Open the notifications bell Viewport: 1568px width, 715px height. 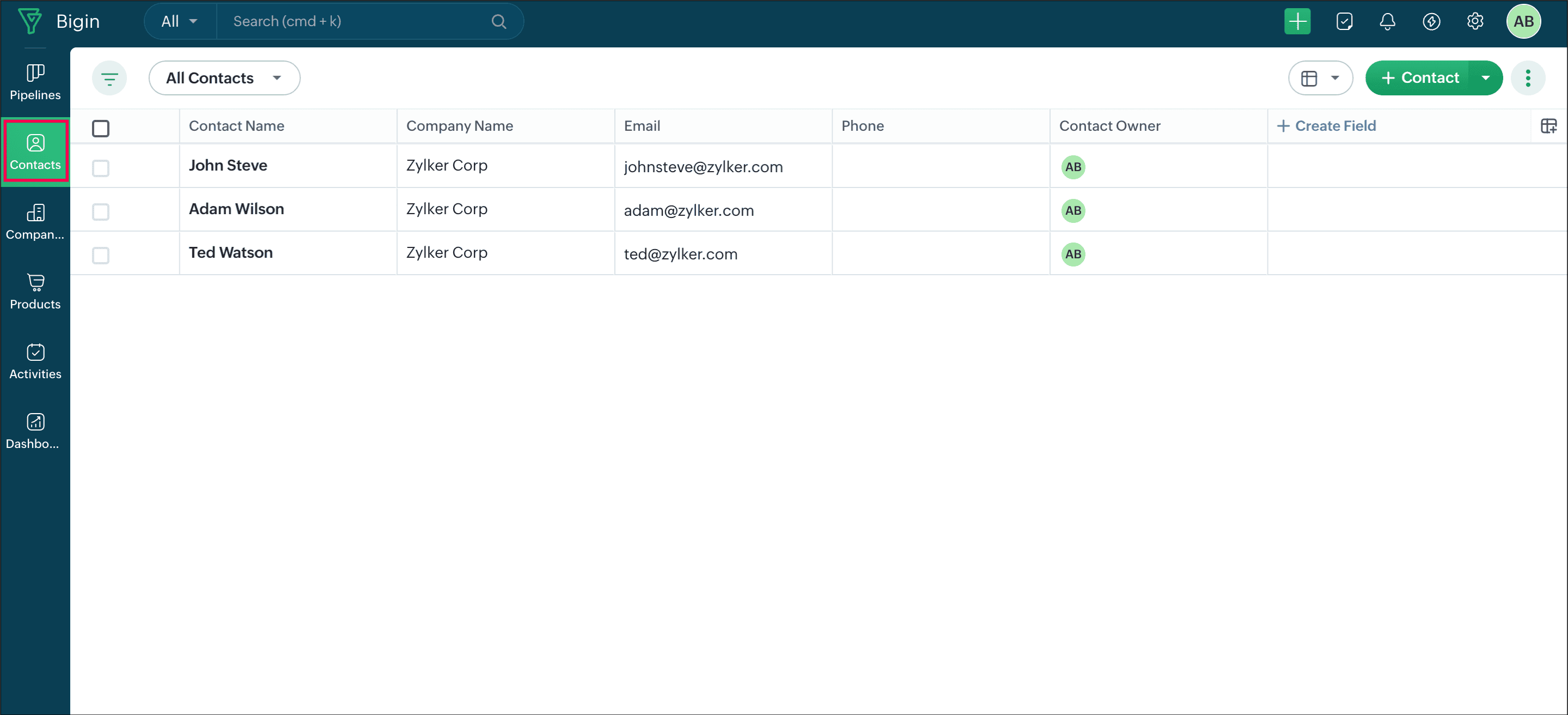pos(1387,22)
